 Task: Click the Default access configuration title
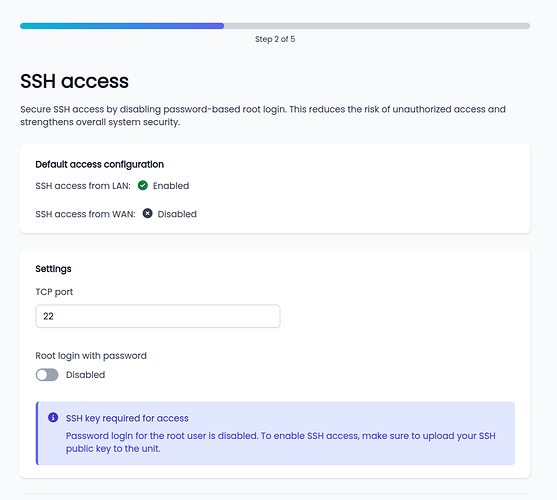point(99,164)
